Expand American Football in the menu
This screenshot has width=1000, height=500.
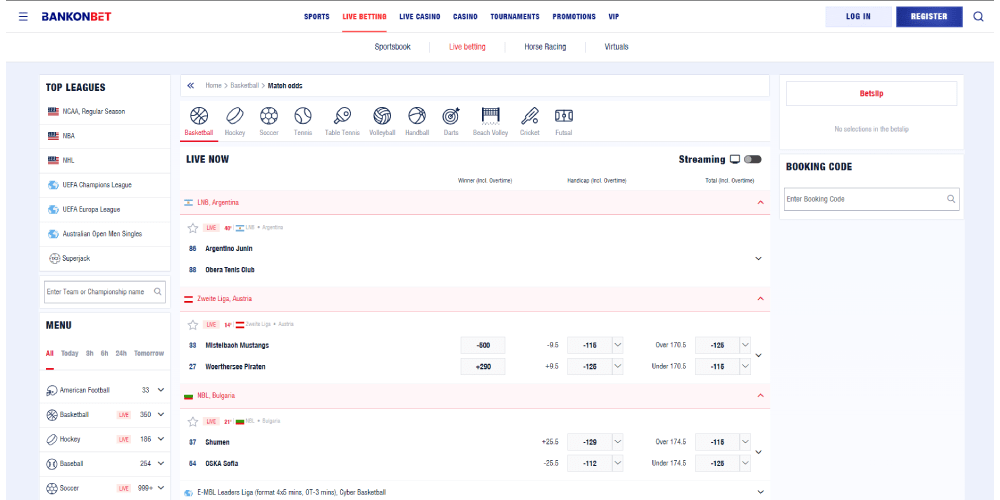point(160,390)
